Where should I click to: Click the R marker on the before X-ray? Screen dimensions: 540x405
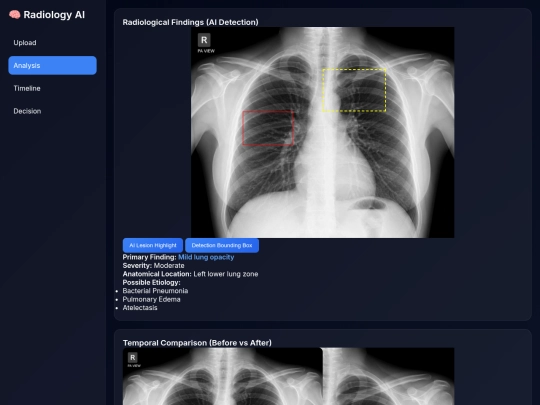click(x=133, y=357)
